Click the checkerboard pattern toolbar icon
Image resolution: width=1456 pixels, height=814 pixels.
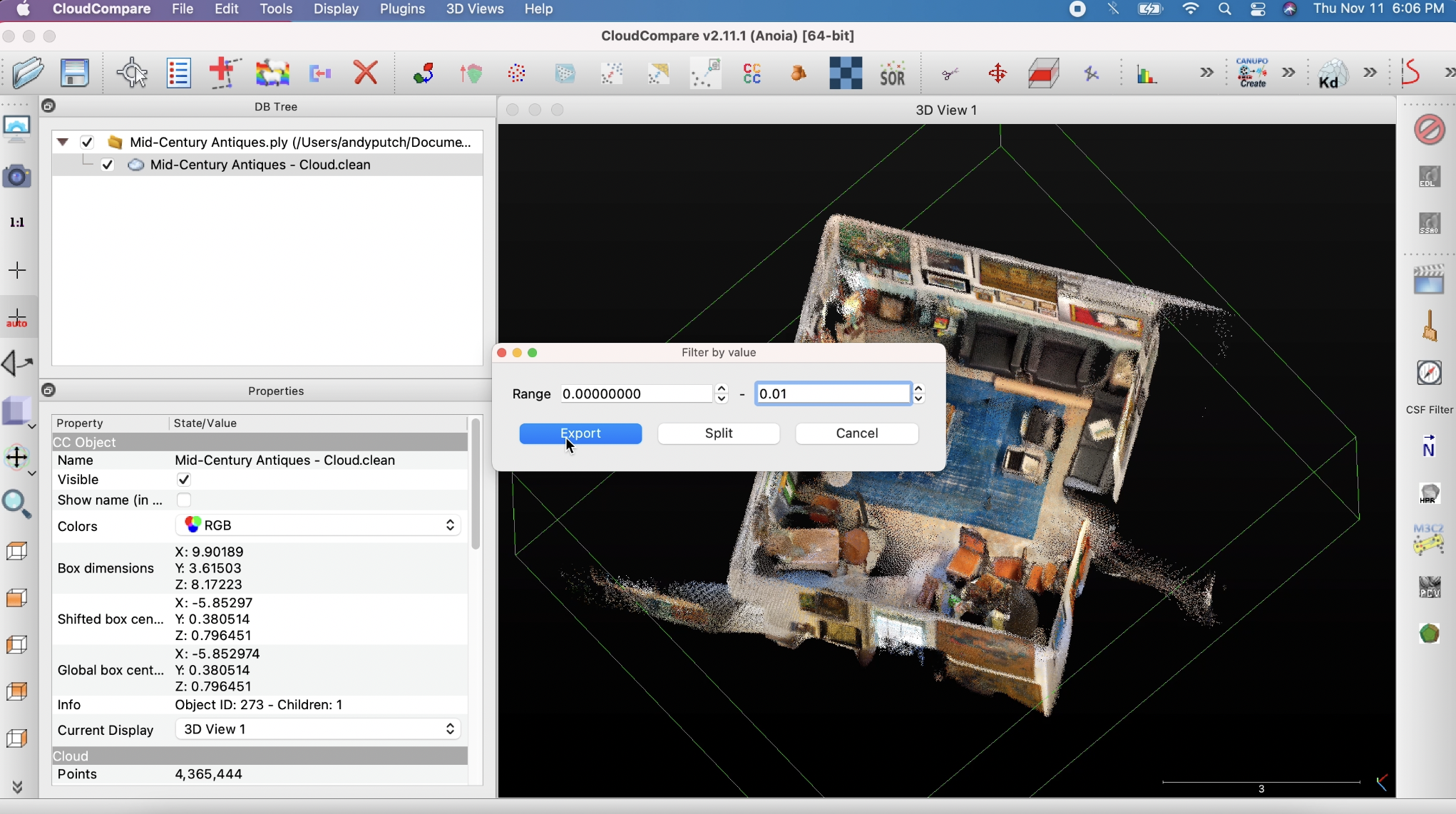846,73
